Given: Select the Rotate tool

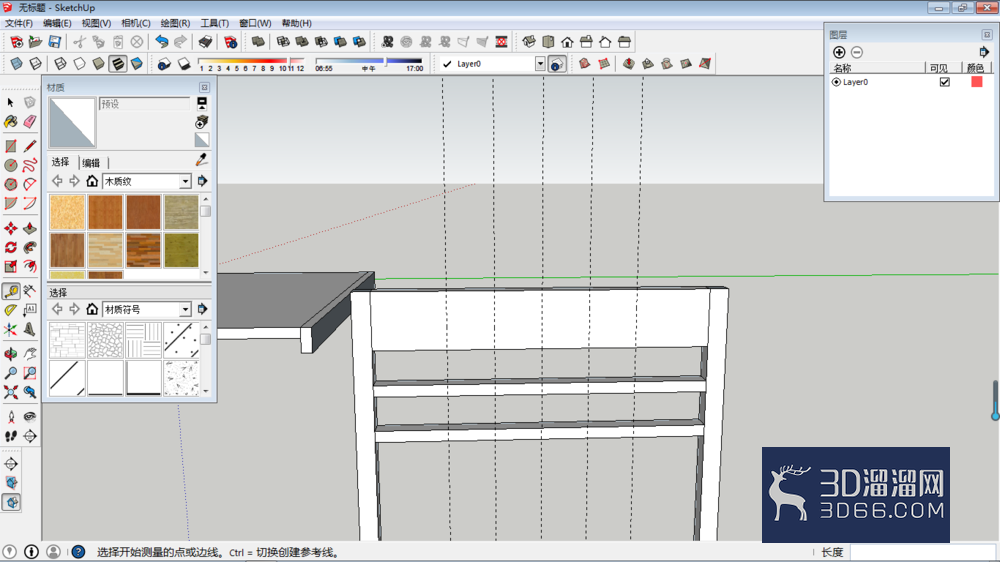Looking at the screenshot, I should (11, 247).
